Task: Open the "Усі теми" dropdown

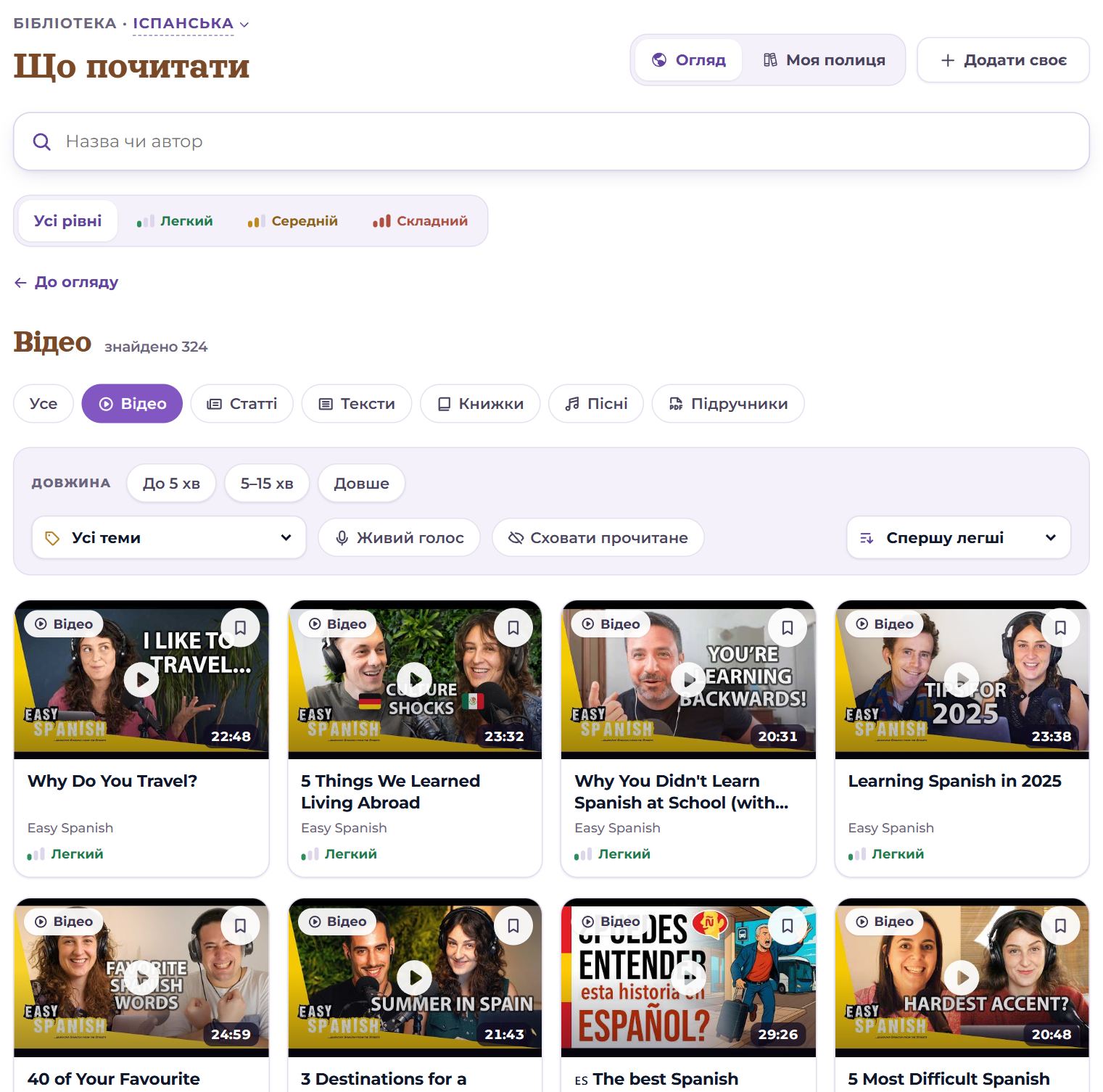Action: tap(169, 538)
